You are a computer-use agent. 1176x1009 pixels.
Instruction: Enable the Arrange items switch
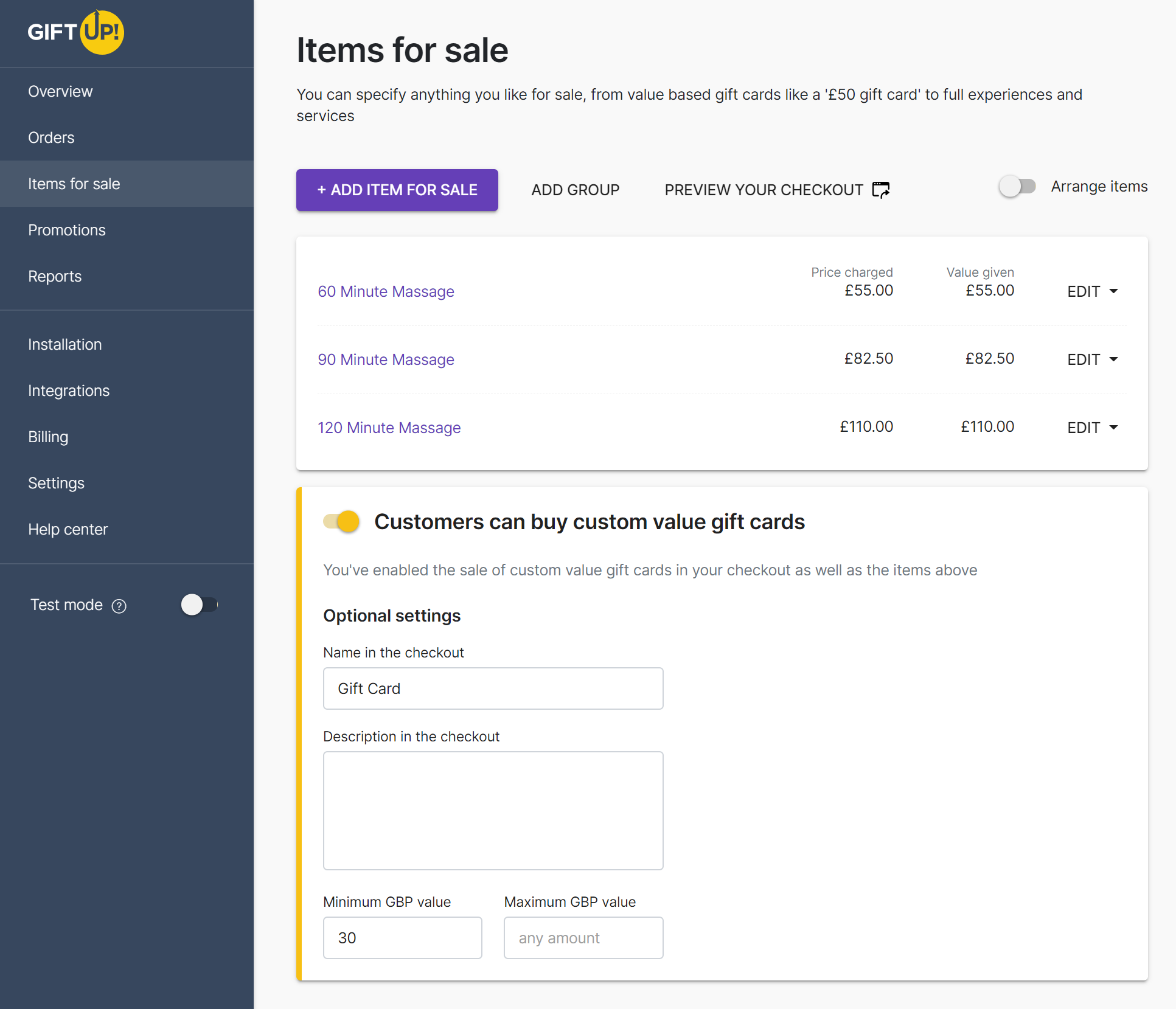click(1017, 186)
